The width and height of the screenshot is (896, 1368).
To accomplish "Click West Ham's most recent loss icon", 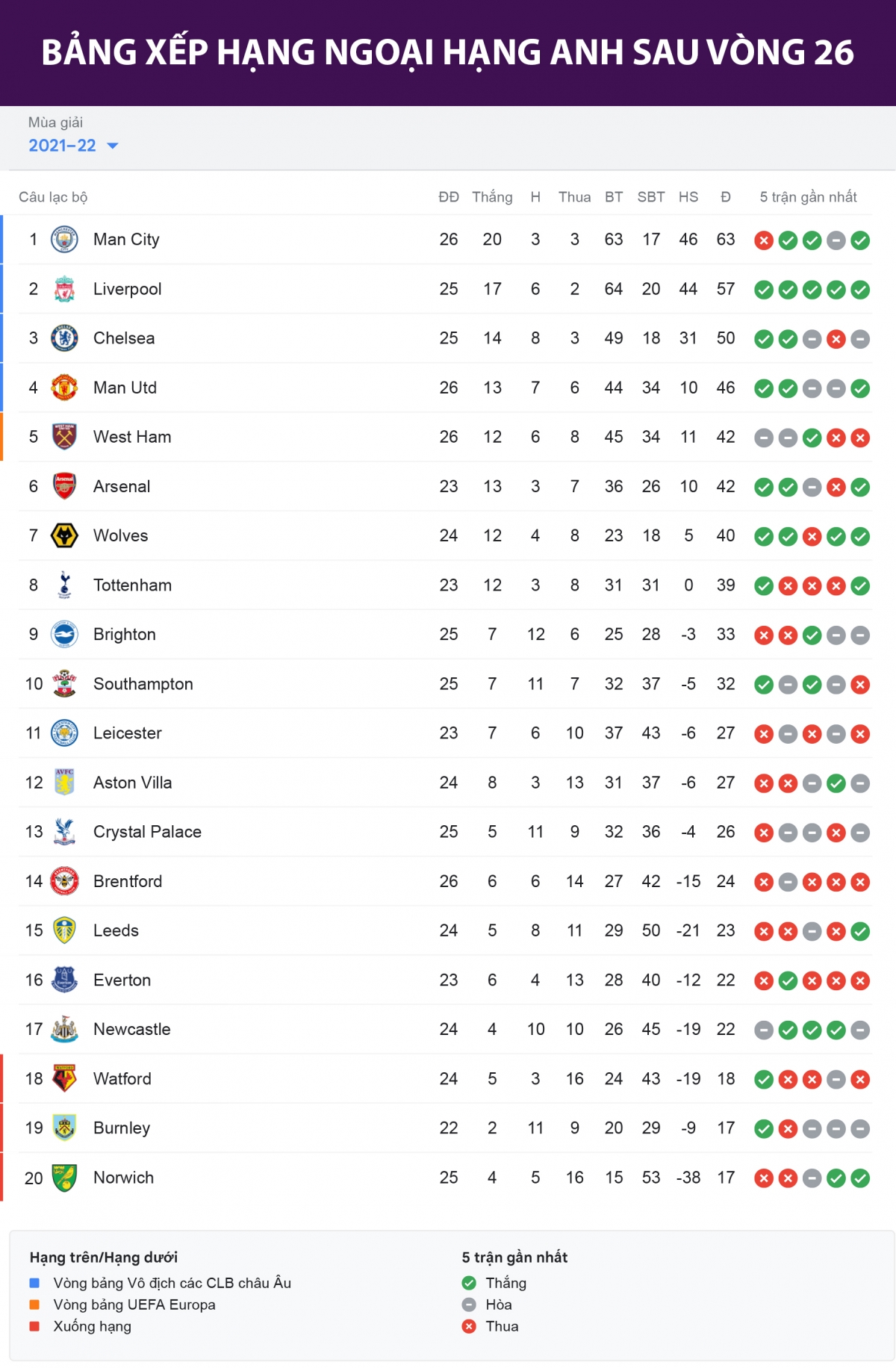I will [860, 438].
